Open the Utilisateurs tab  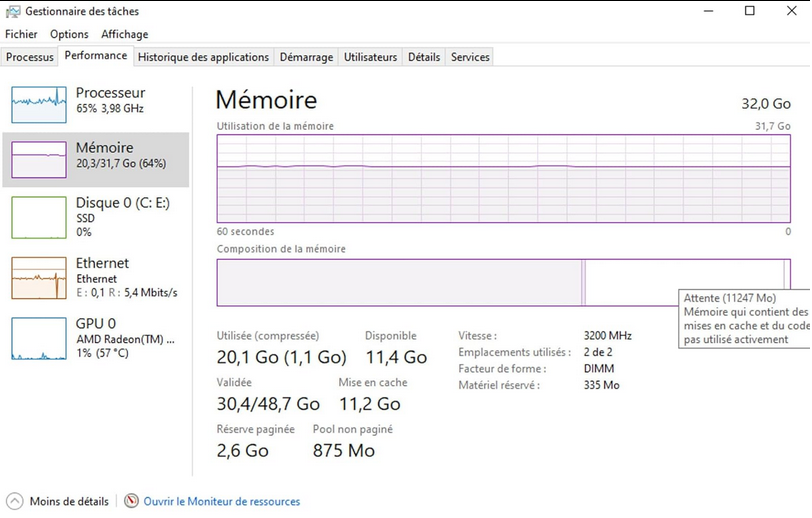pos(370,57)
